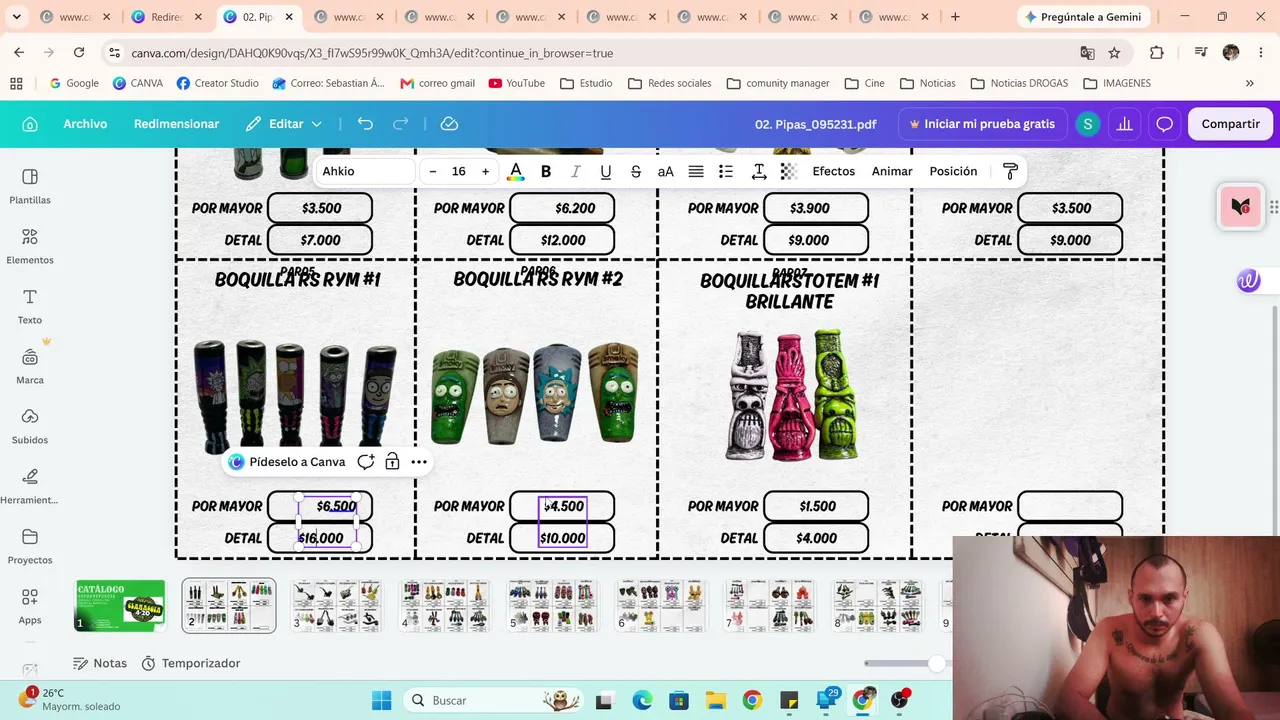1280x720 pixels.
Task: Increase font size with plus button
Action: pos(485,171)
